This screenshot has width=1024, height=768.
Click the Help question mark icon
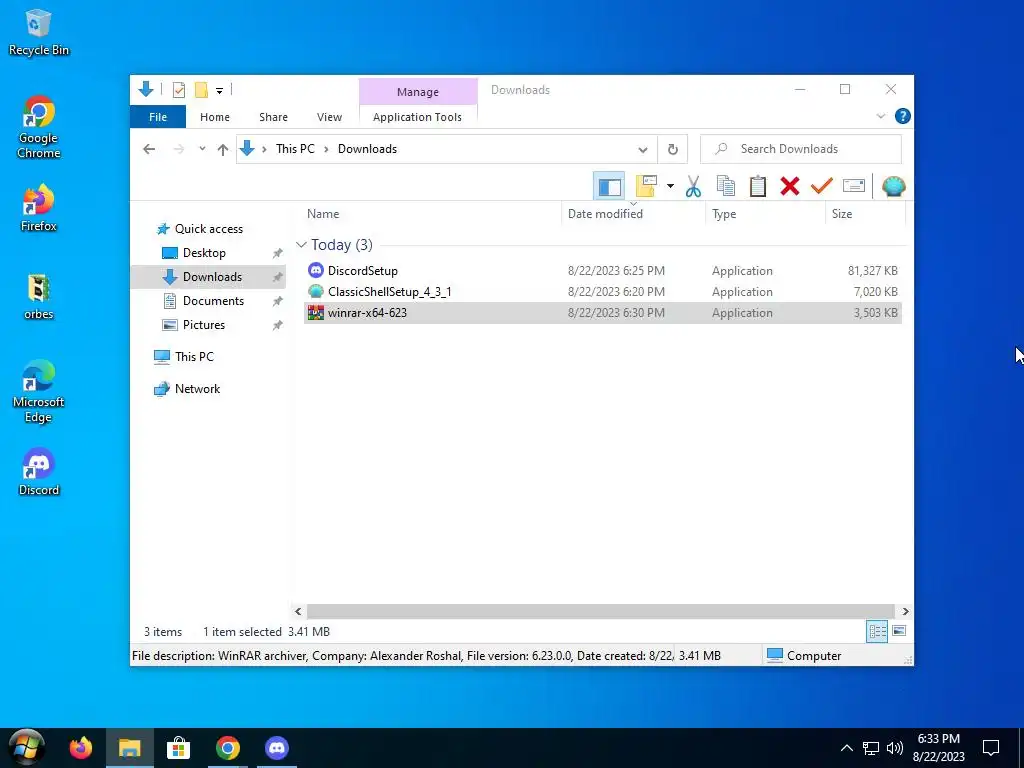pyautogui.click(x=903, y=116)
